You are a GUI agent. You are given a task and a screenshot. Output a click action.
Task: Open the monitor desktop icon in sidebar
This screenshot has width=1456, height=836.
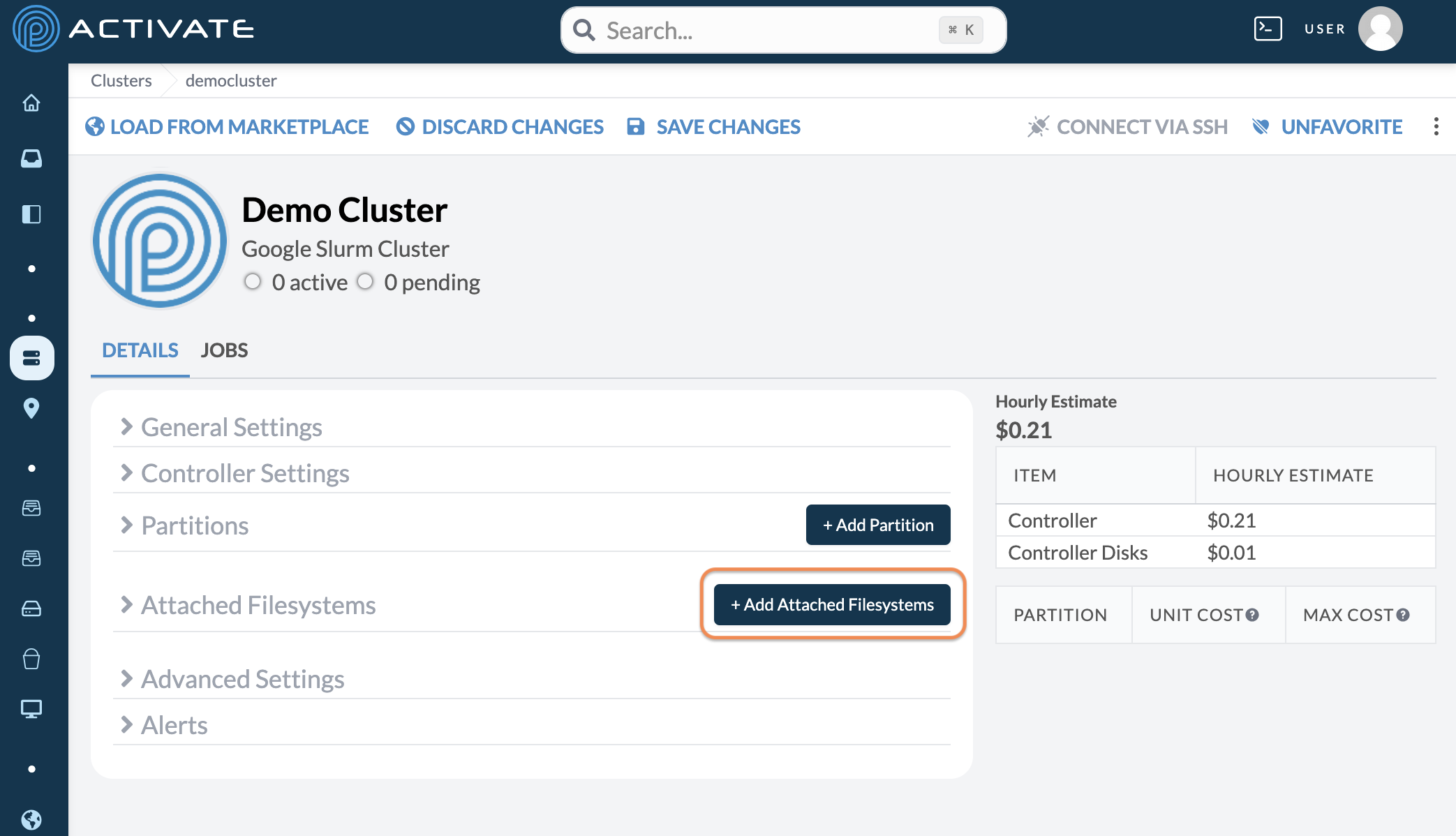click(31, 709)
